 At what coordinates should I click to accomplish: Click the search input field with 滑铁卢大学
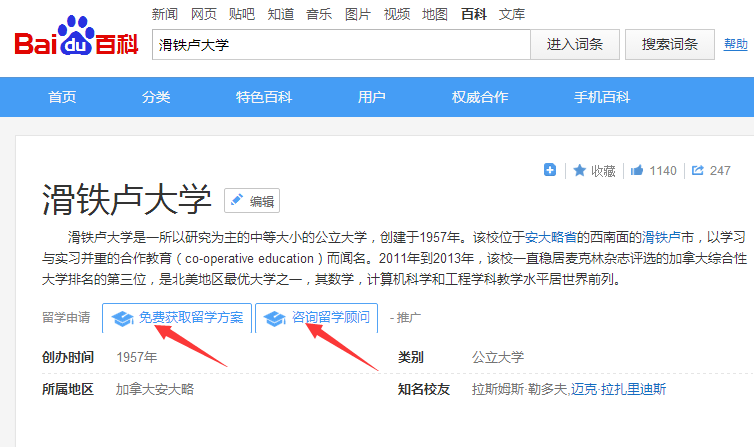pyautogui.click(x=341, y=45)
